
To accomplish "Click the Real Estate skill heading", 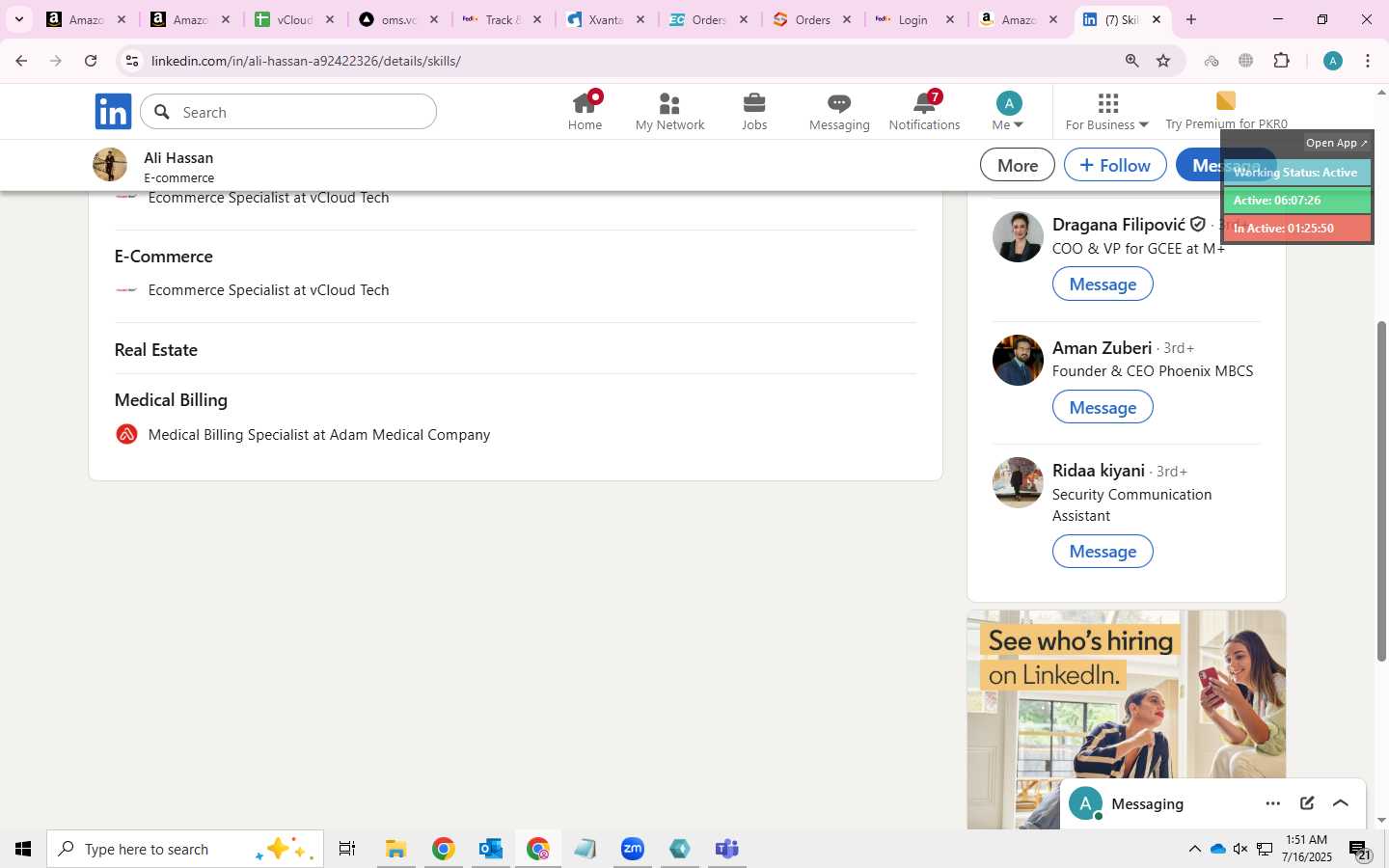I will (156, 349).
